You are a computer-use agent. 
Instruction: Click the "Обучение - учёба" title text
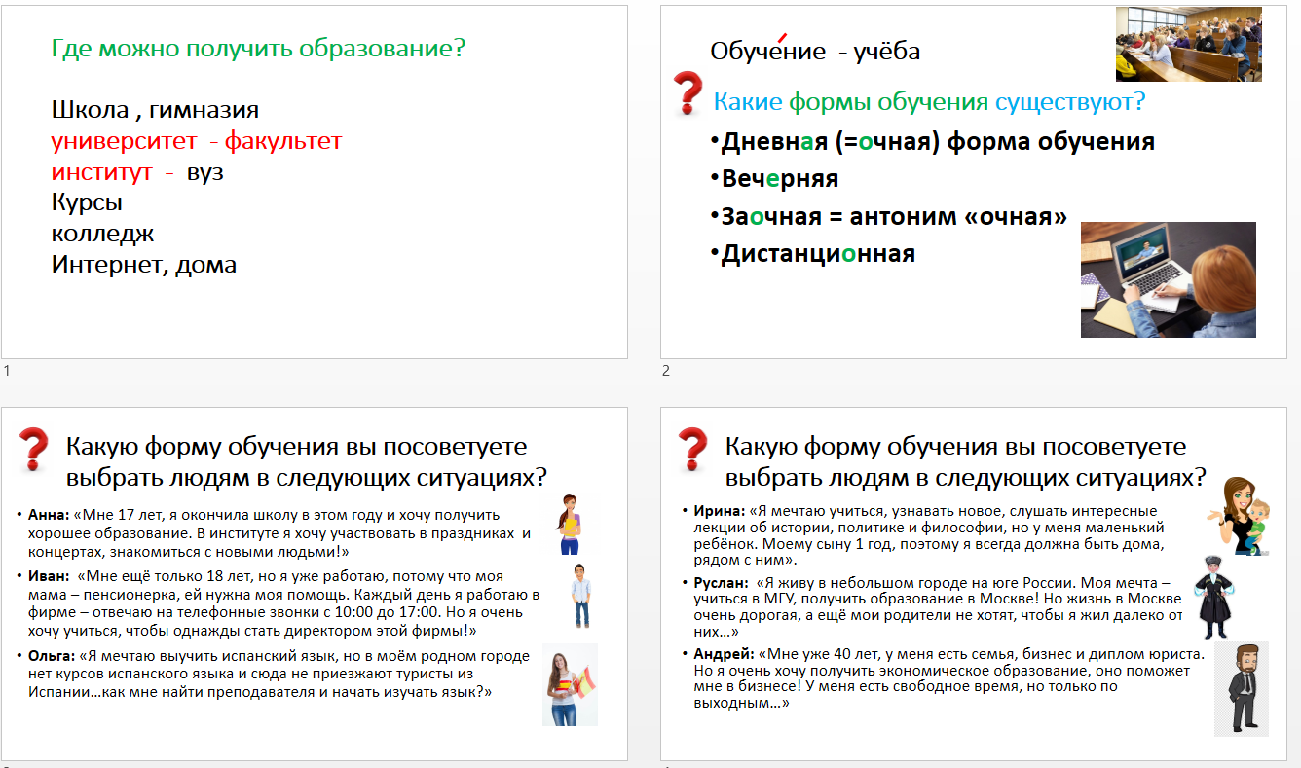[x=814, y=52]
